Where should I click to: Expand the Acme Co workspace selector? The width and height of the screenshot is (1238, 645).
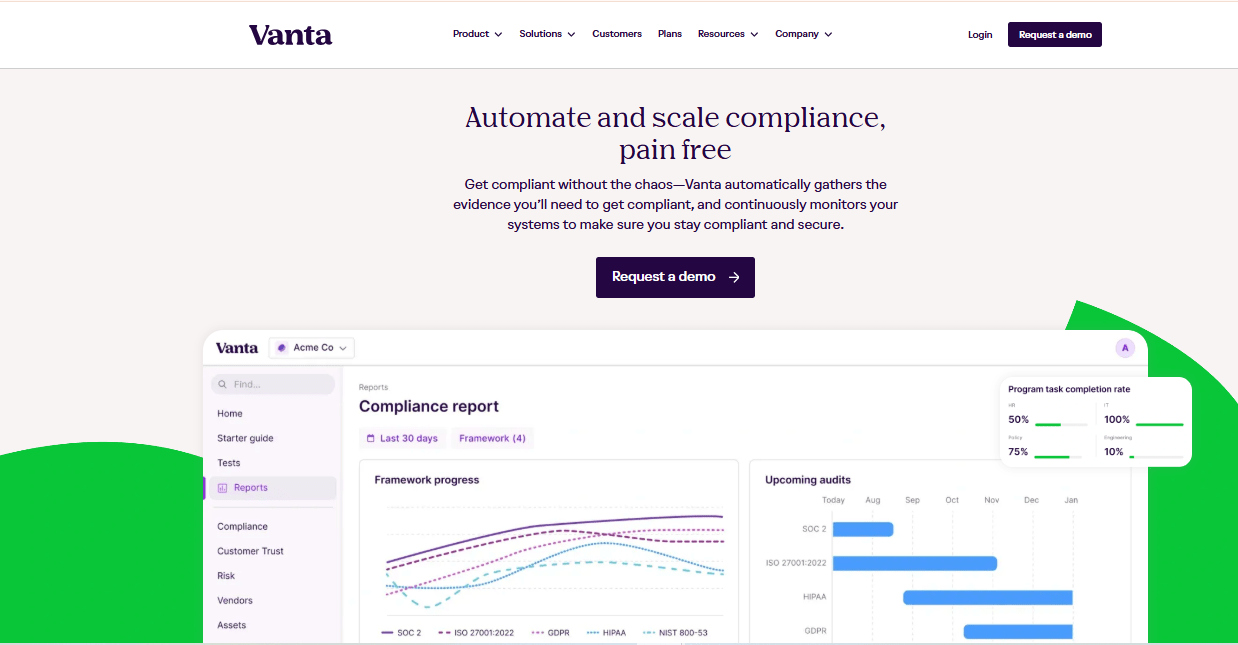[x=343, y=348]
